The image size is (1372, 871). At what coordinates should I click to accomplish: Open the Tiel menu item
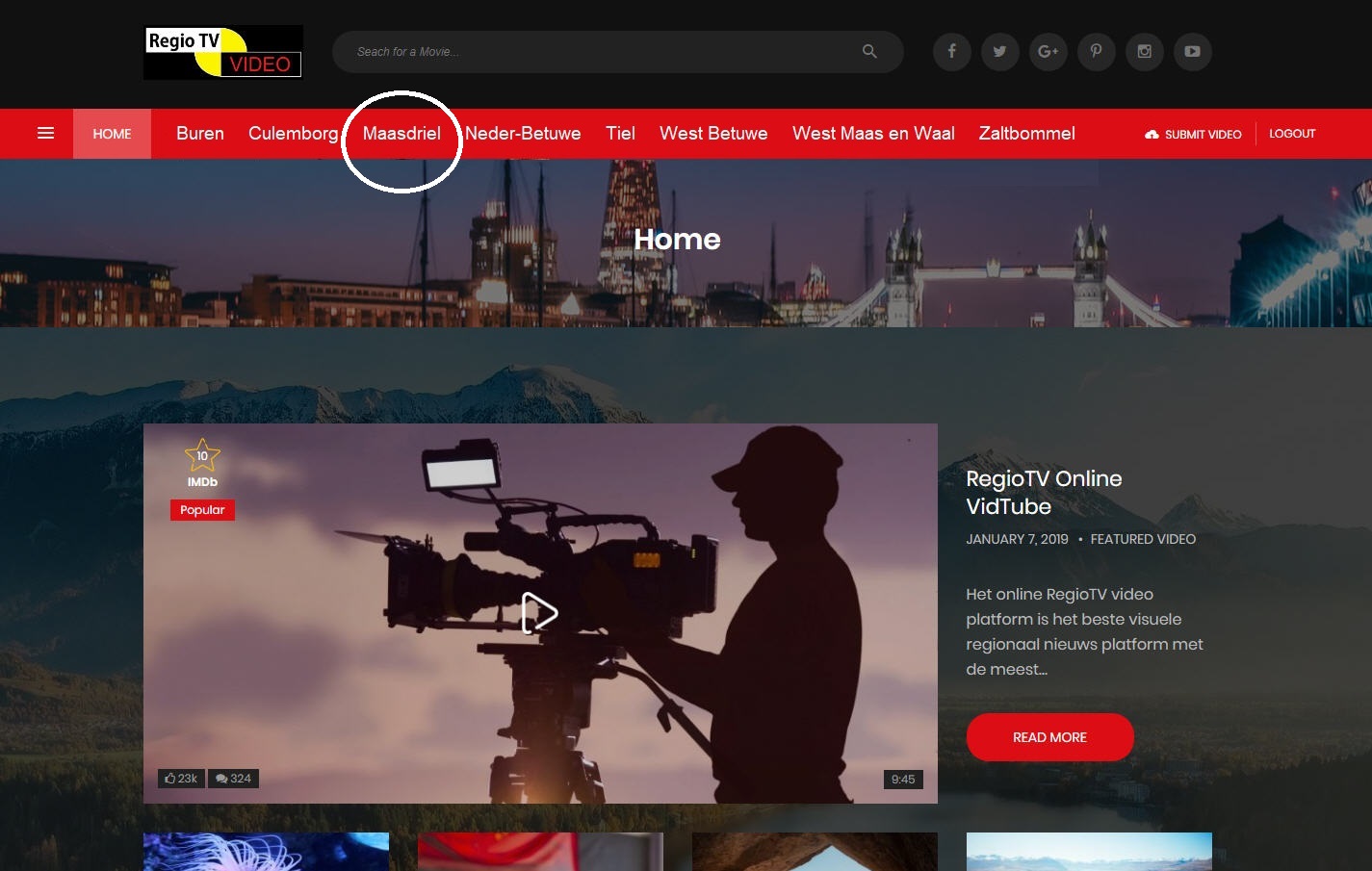pyautogui.click(x=620, y=134)
